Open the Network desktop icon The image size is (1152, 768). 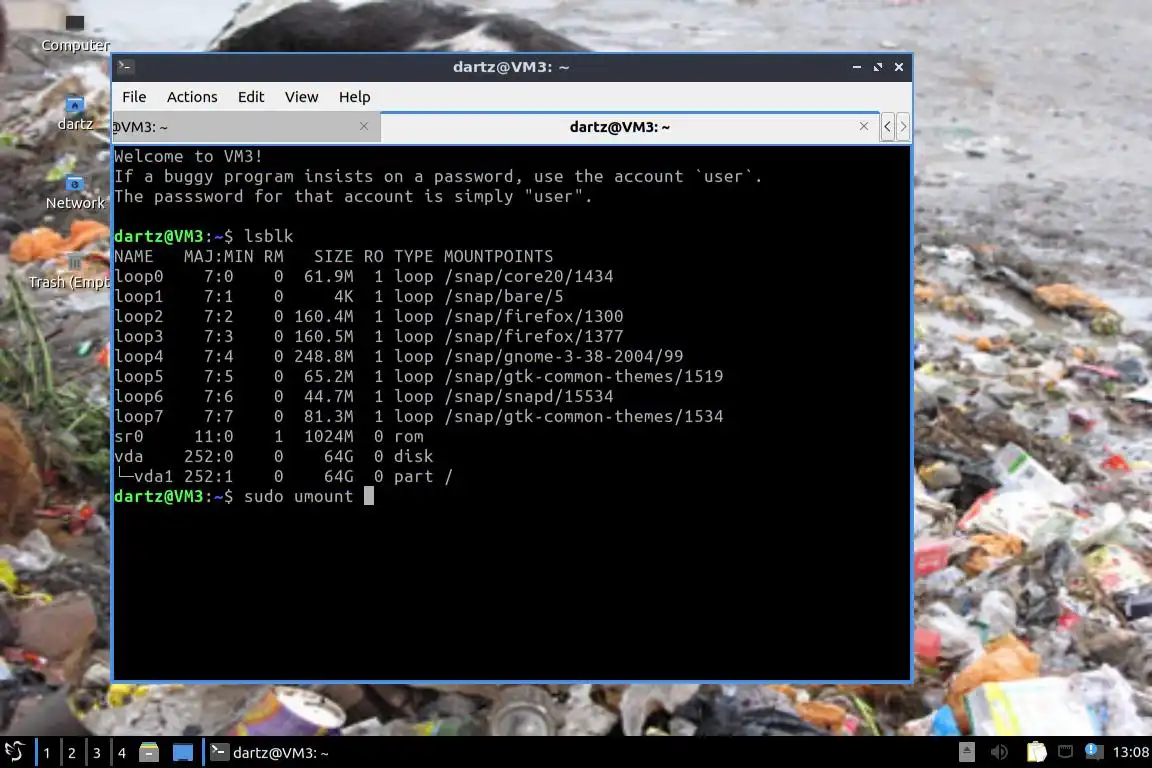[x=75, y=193]
